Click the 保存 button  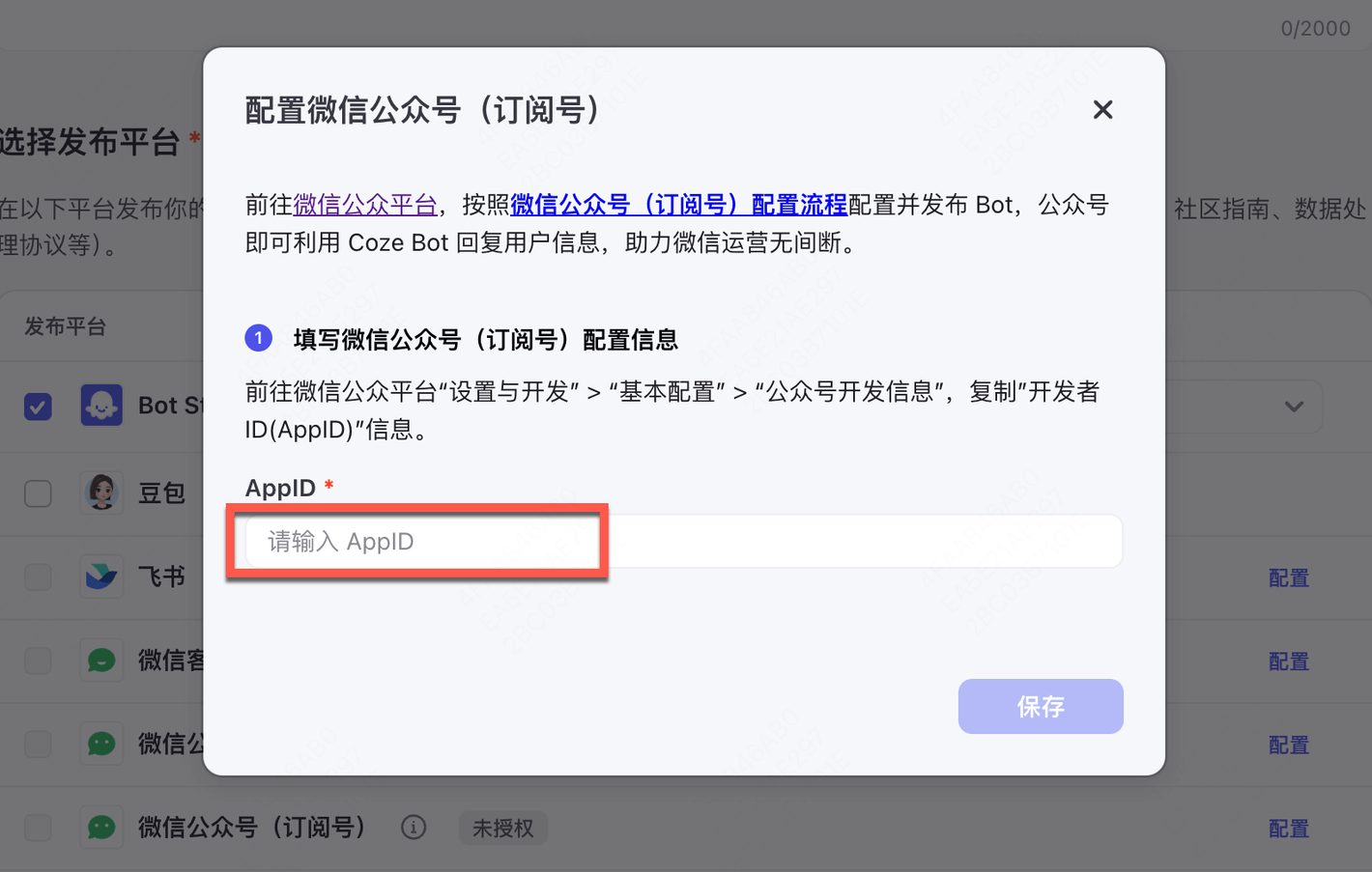point(1041,706)
